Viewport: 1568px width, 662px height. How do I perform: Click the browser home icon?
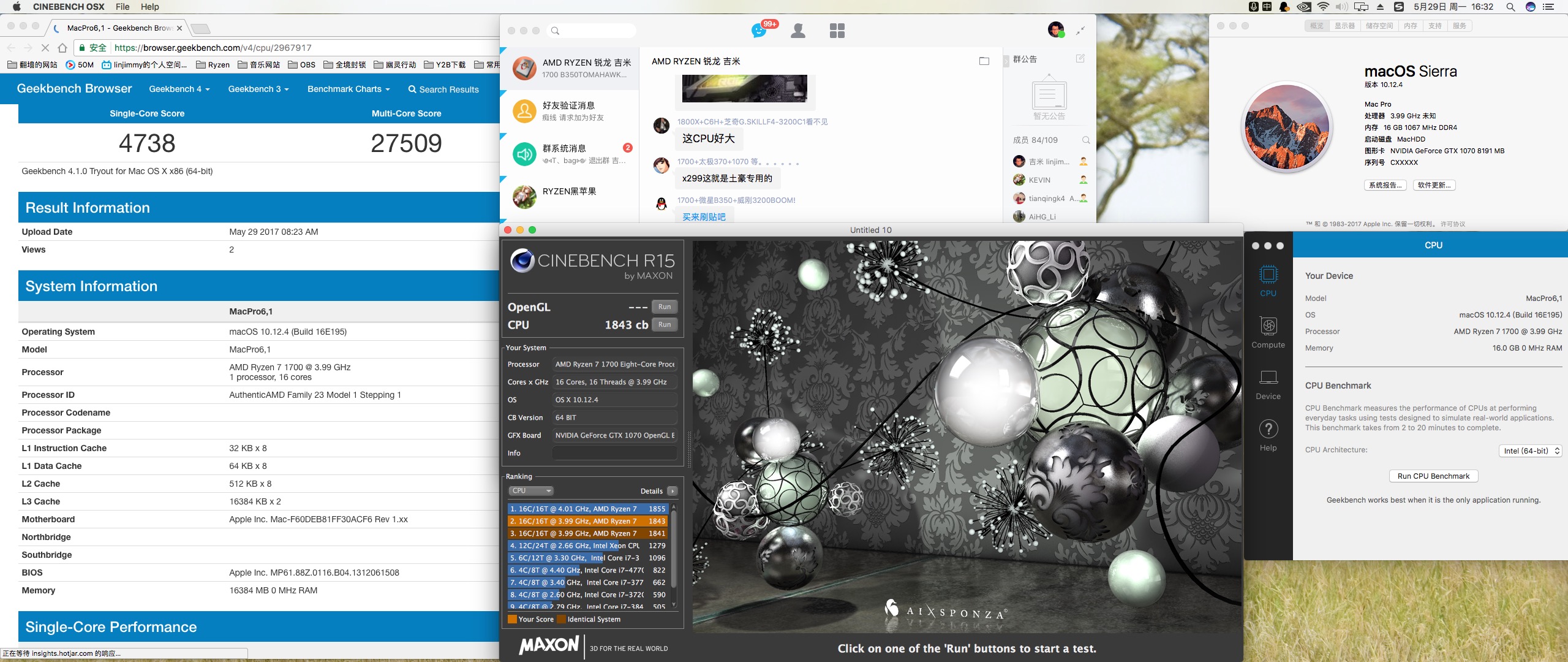pos(62,48)
